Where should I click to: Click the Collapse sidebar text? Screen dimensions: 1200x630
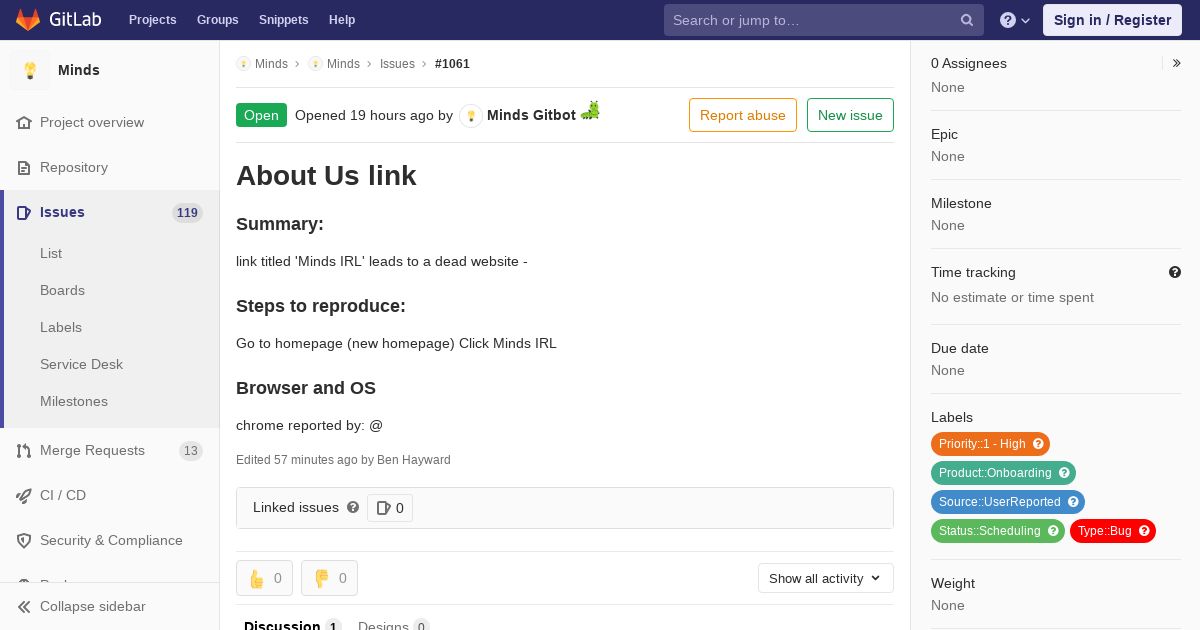[x=93, y=607]
